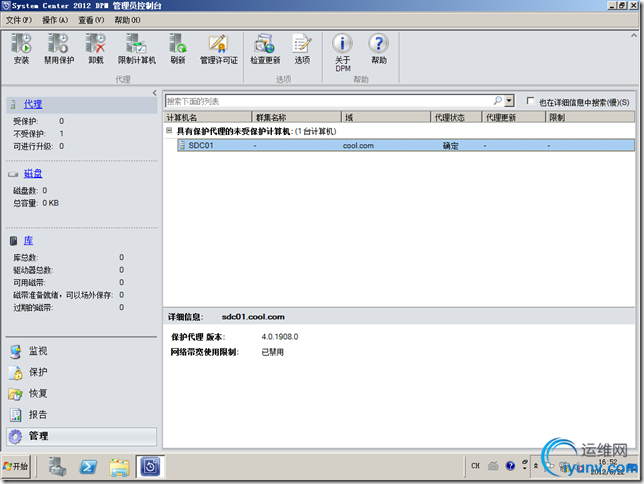Select the SDC01 computer row
This screenshot has height=484, width=644.
click(406, 145)
